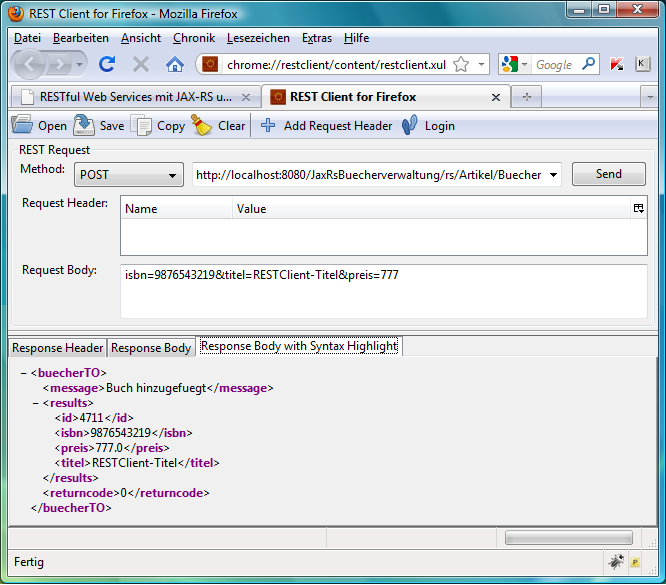Click the stop loading X icon
The image size is (666, 585).
click(x=141, y=65)
